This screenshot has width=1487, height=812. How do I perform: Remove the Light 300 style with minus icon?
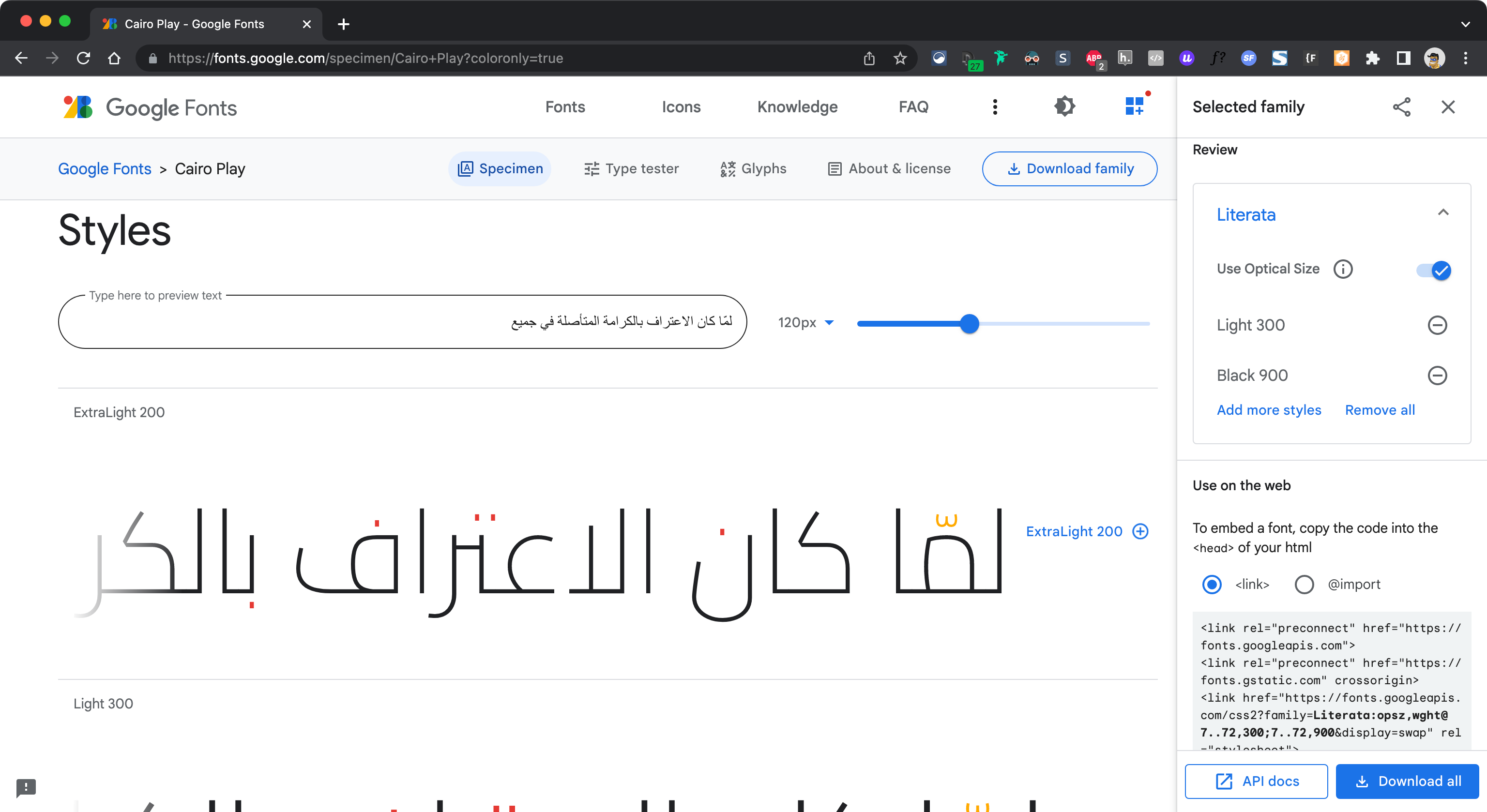[1437, 325]
